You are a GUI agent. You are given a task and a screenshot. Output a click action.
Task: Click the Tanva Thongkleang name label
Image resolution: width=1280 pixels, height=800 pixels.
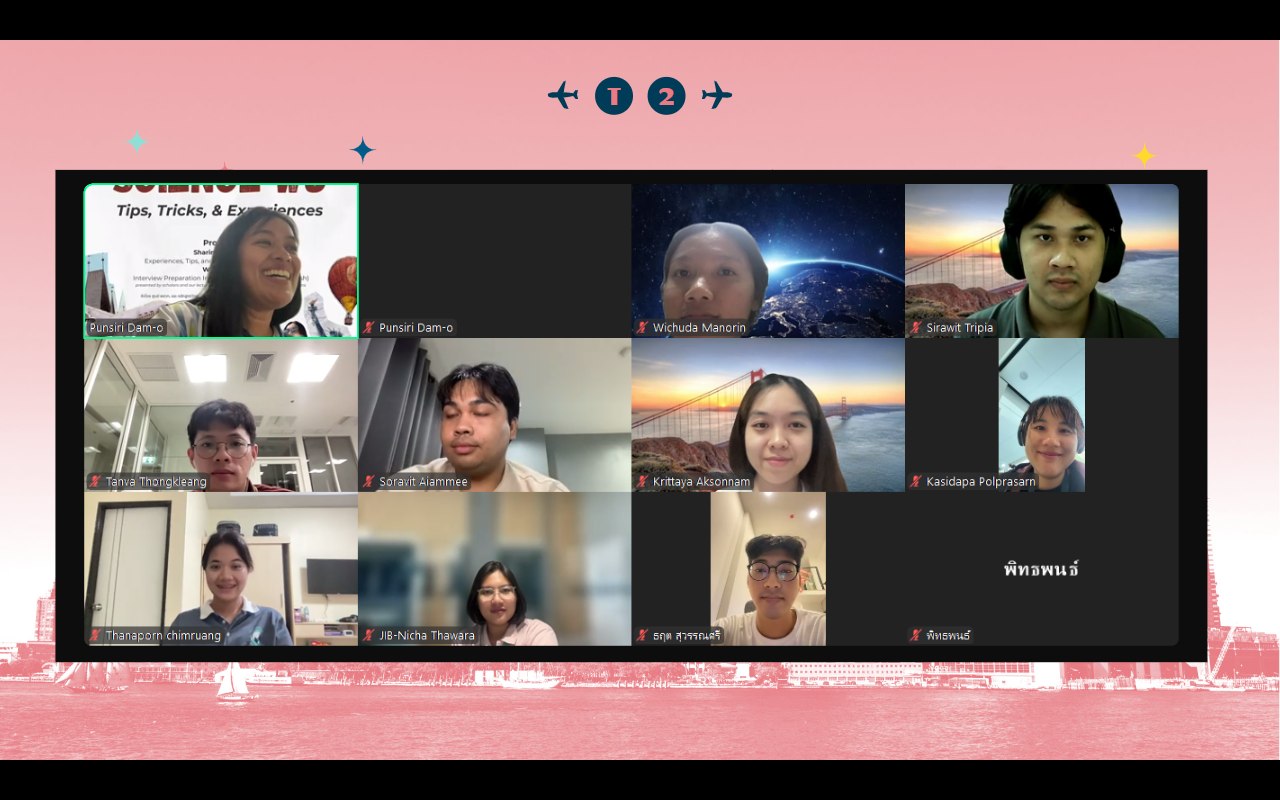pos(155,482)
